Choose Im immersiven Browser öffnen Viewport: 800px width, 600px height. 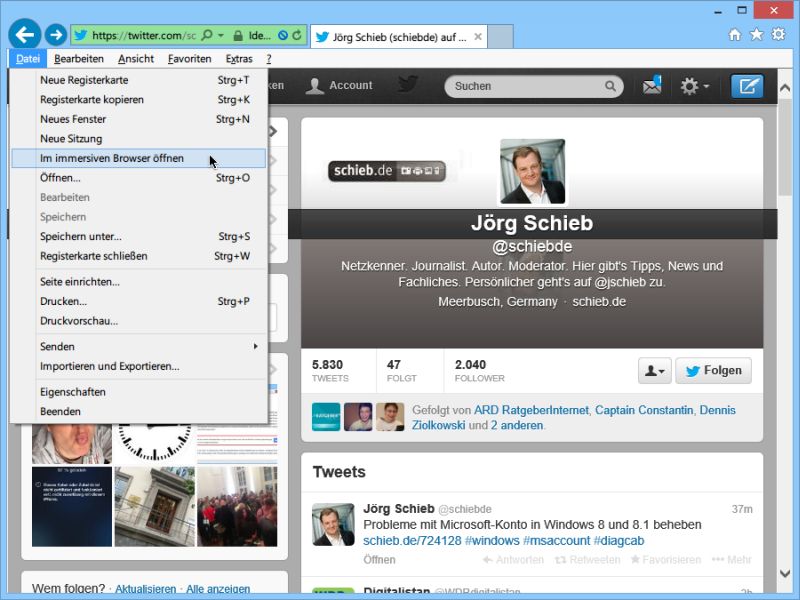click(x=139, y=158)
